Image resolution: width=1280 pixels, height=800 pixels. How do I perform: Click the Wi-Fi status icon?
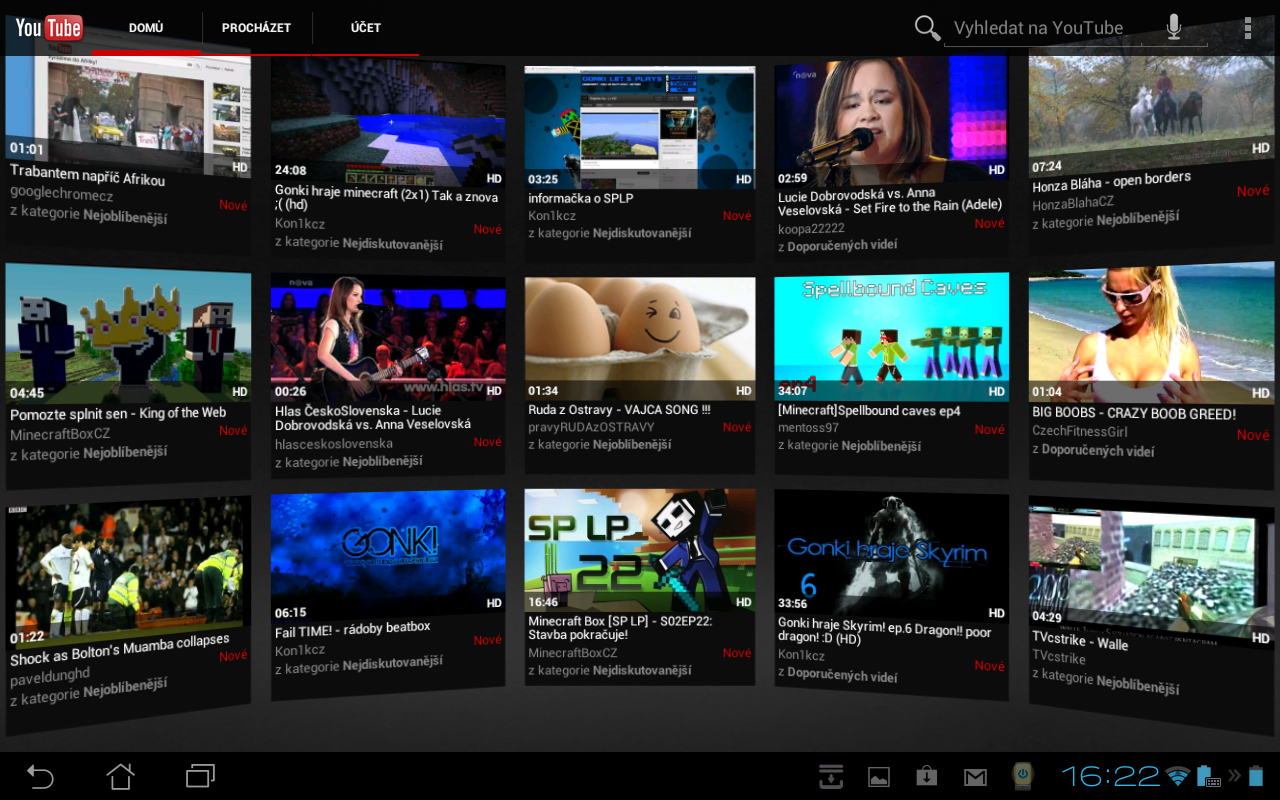click(x=1176, y=776)
